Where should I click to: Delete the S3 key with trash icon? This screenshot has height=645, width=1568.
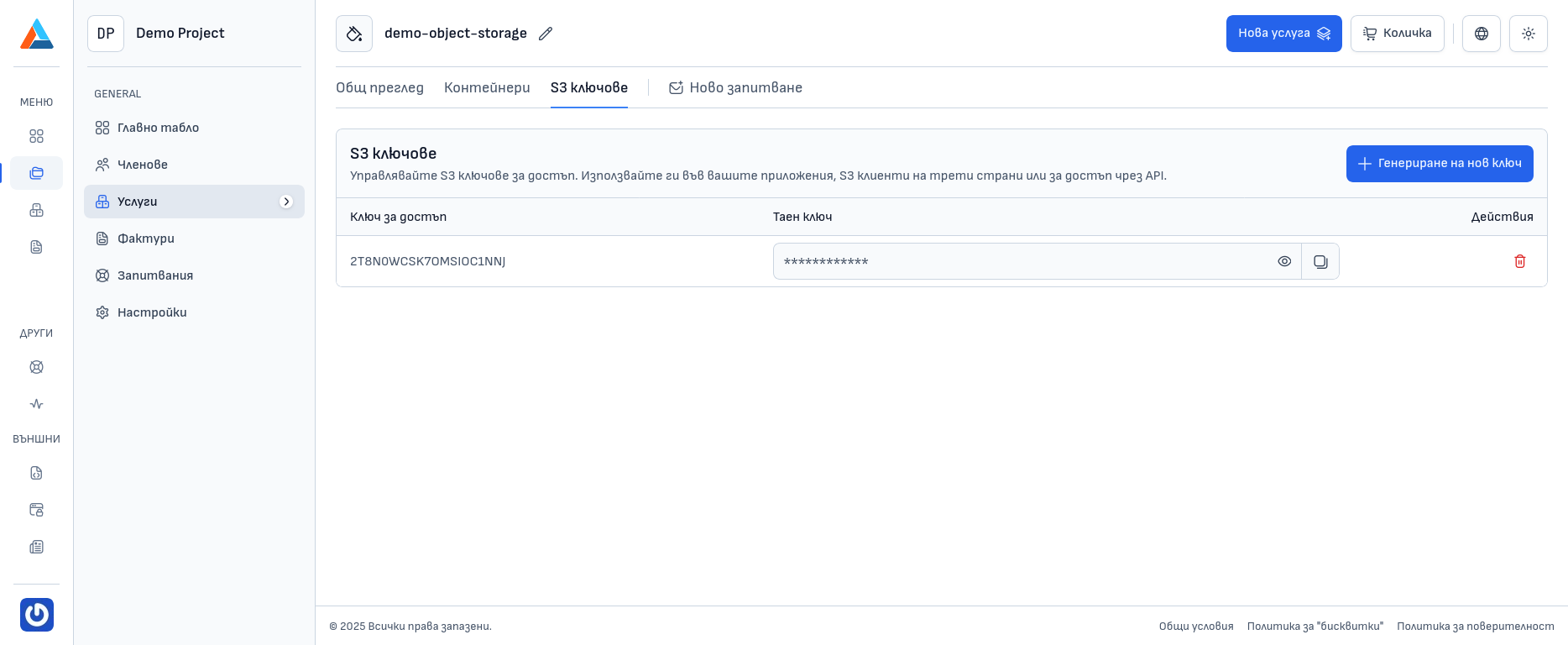pos(1519,261)
